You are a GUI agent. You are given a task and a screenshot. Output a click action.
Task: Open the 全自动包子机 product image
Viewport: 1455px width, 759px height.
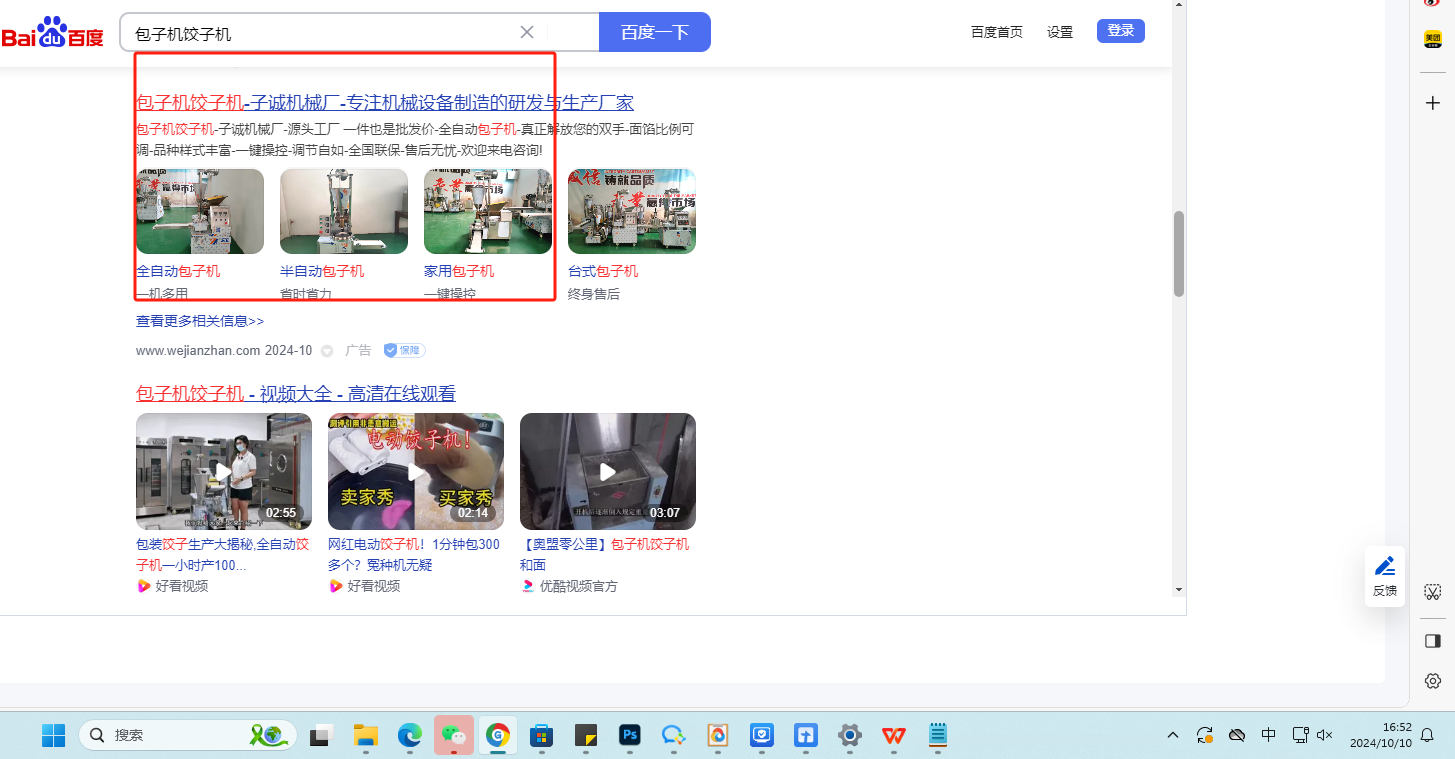coord(200,211)
